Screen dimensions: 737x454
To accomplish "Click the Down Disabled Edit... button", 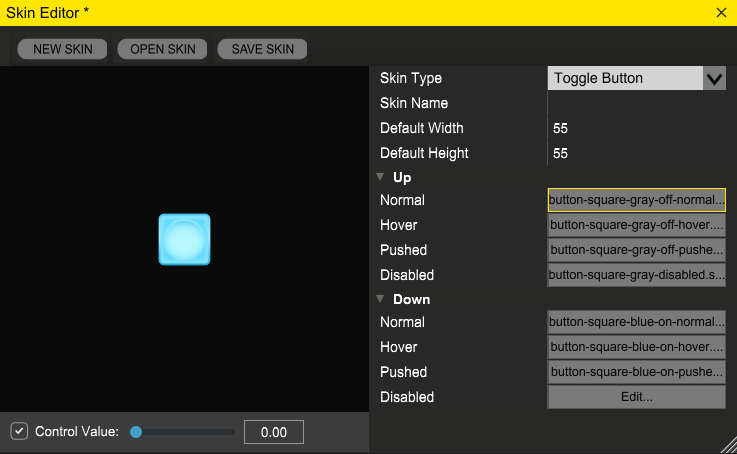I will click(x=636, y=397).
